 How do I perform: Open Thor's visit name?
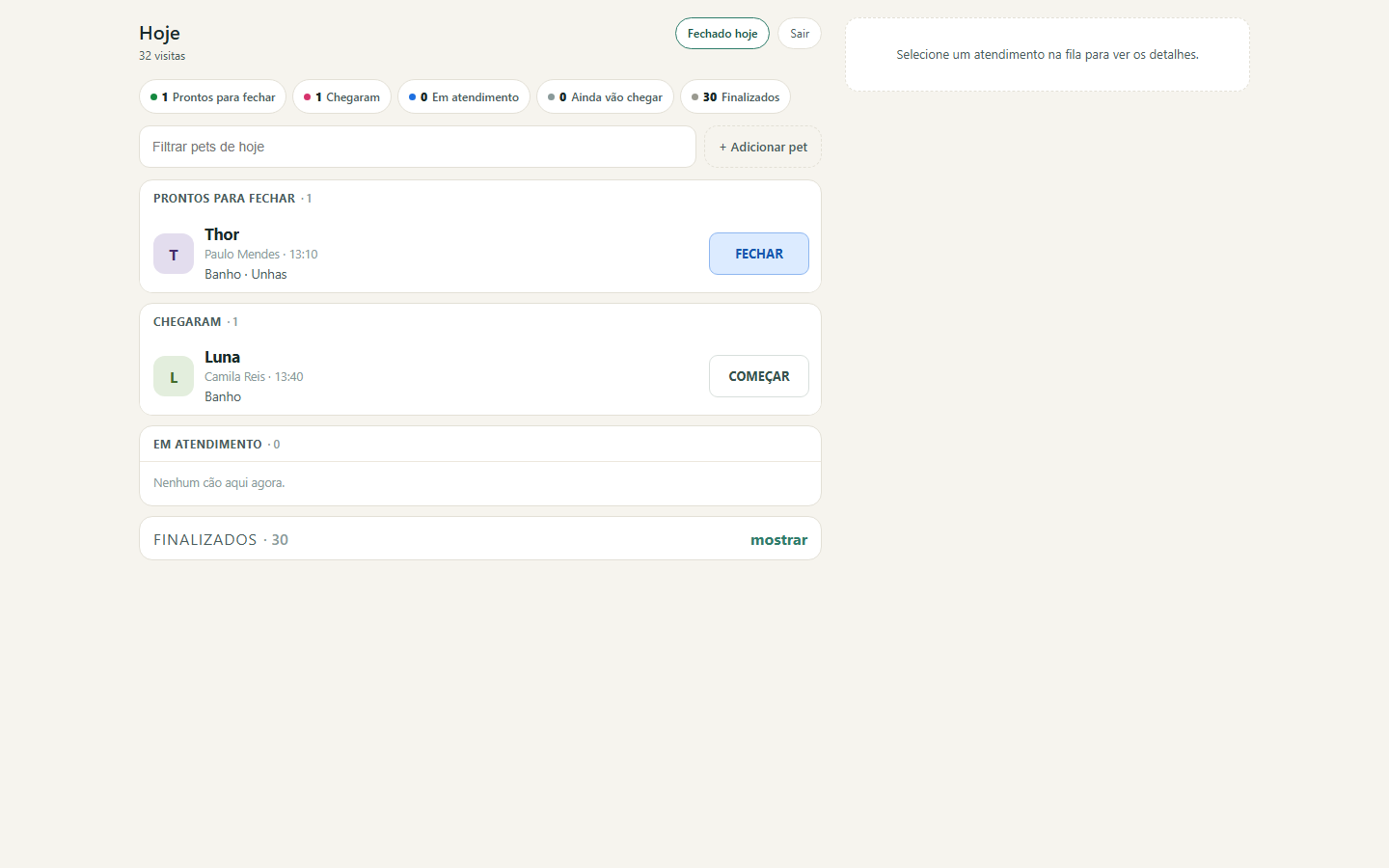[x=222, y=234]
